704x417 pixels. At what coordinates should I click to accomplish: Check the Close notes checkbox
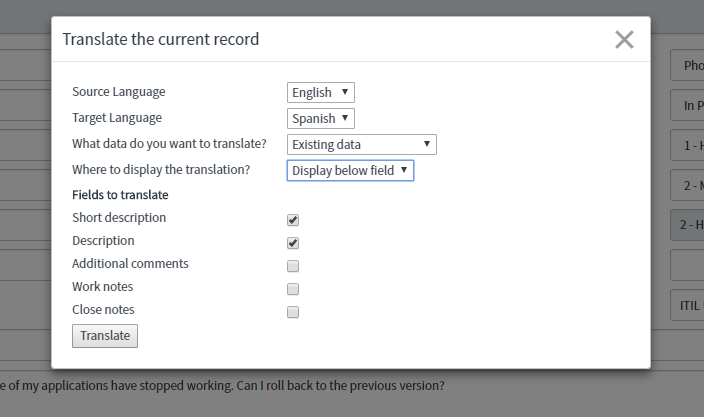pyautogui.click(x=293, y=312)
